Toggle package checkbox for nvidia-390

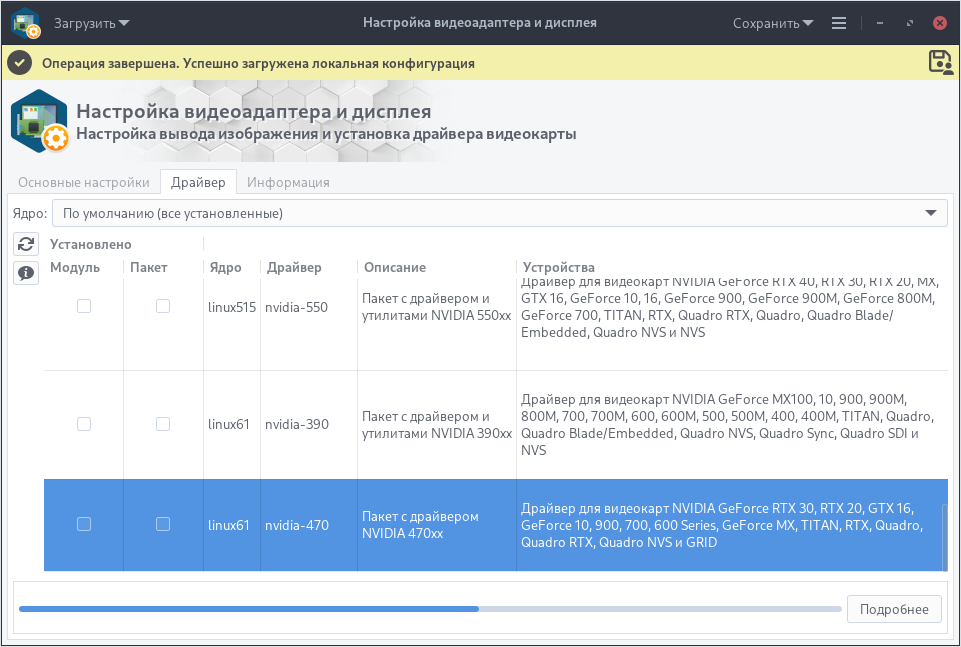click(x=163, y=424)
